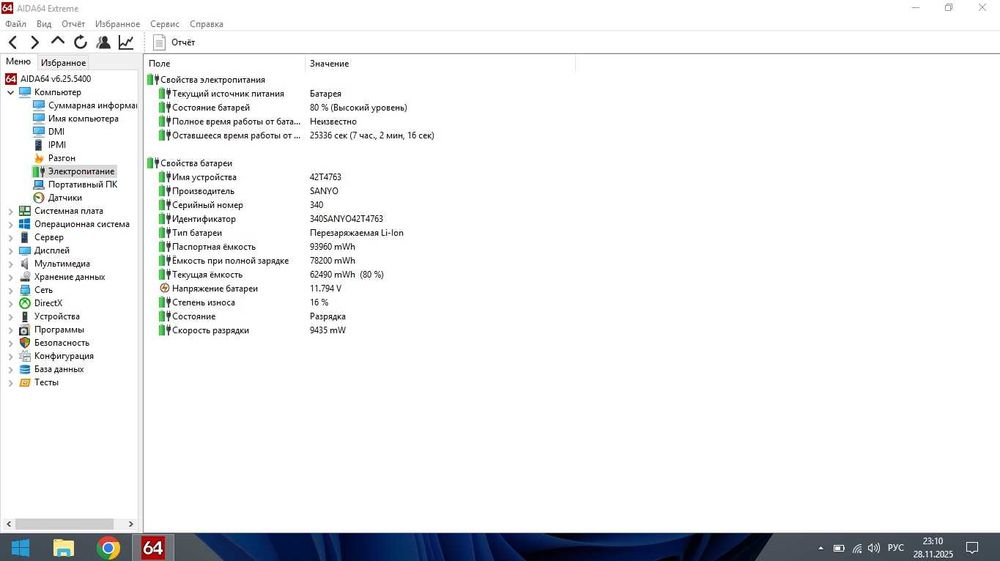The width and height of the screenshot is (1000, 561).
Task: Expand the Сервер node
Action: tap(10, 237)
